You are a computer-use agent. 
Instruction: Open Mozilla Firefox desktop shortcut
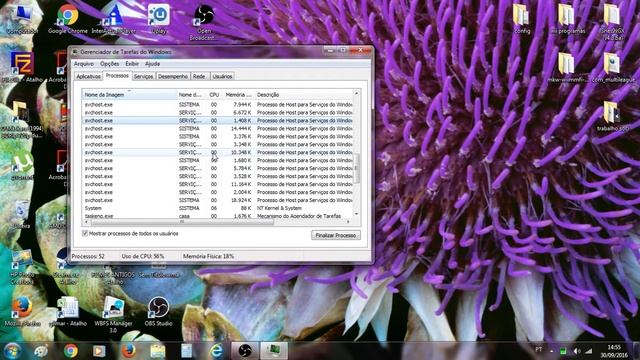click(22, 312)
